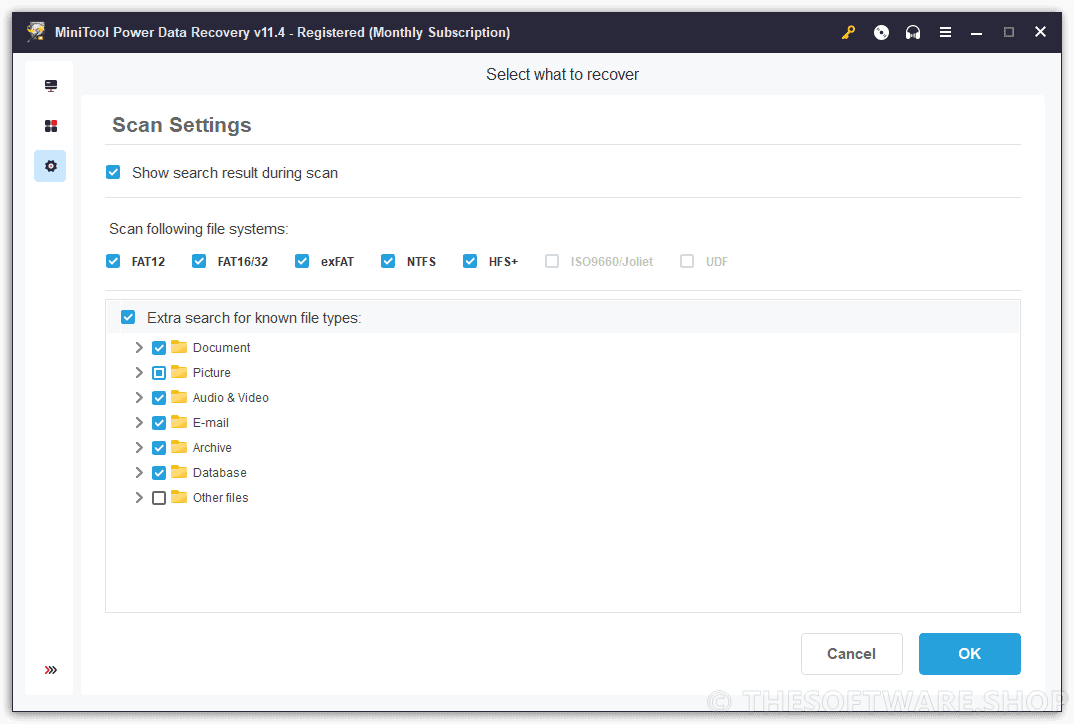Uncheck the NTFS file system
This screenshot has height=724, width=1074.
[388, 261]
